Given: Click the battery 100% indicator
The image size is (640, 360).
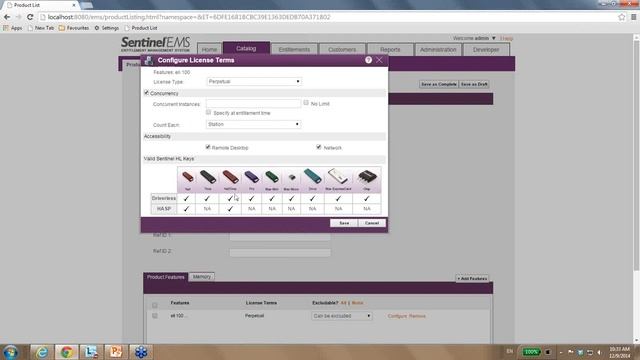Looking at the screenshot, I should pos(531,352).
